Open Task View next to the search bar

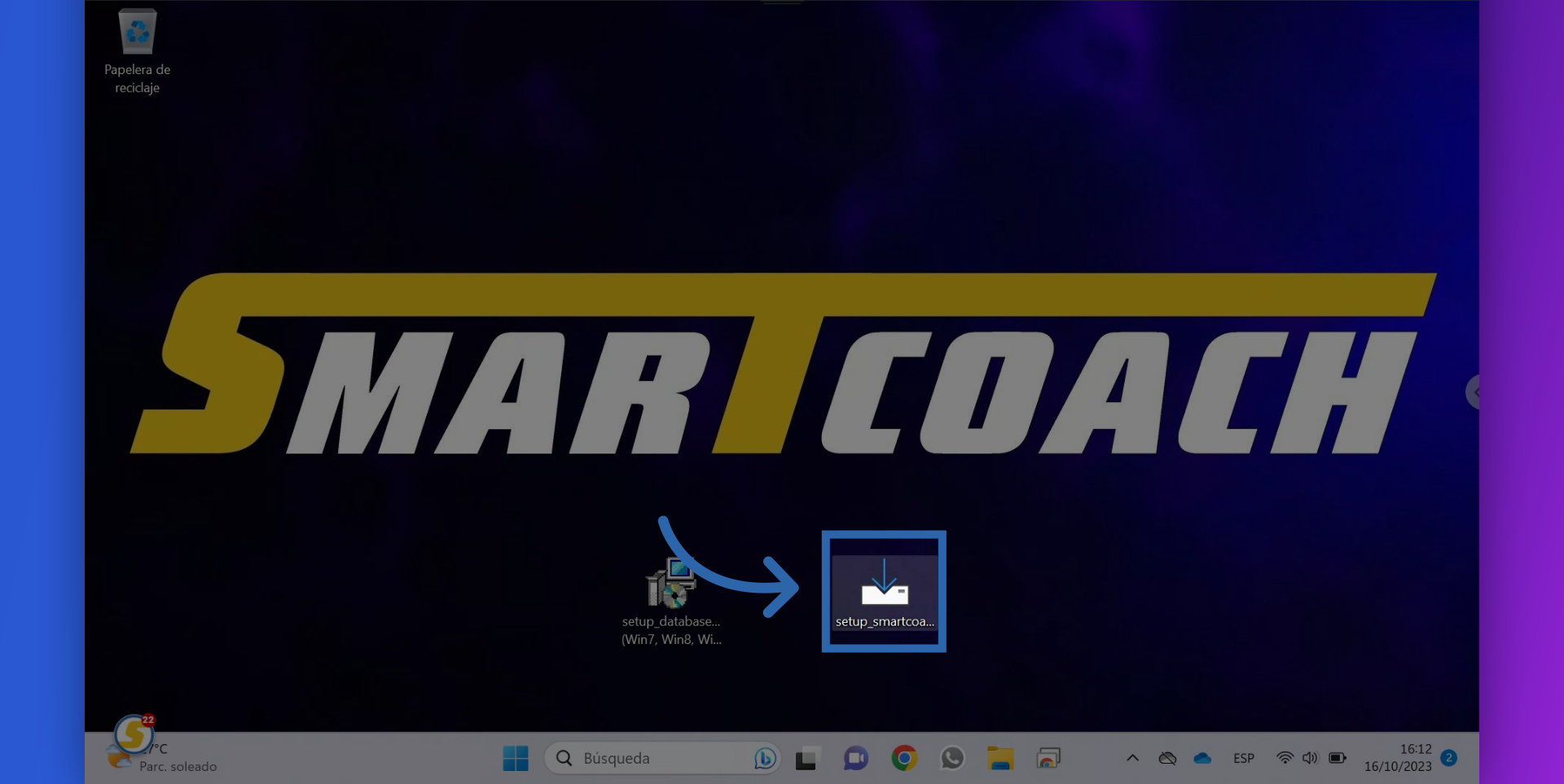pos(806,758)
